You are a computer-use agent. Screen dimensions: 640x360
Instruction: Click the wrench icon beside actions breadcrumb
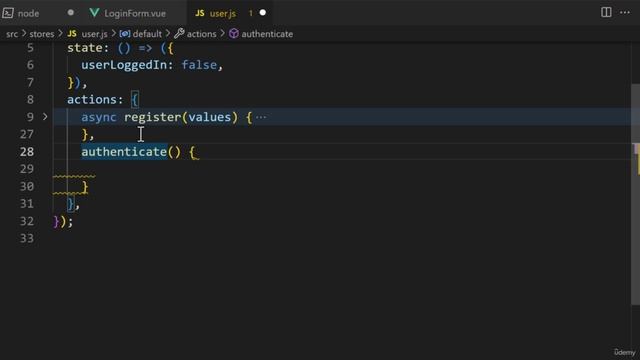pyautogui.click(x=179, y=33)
